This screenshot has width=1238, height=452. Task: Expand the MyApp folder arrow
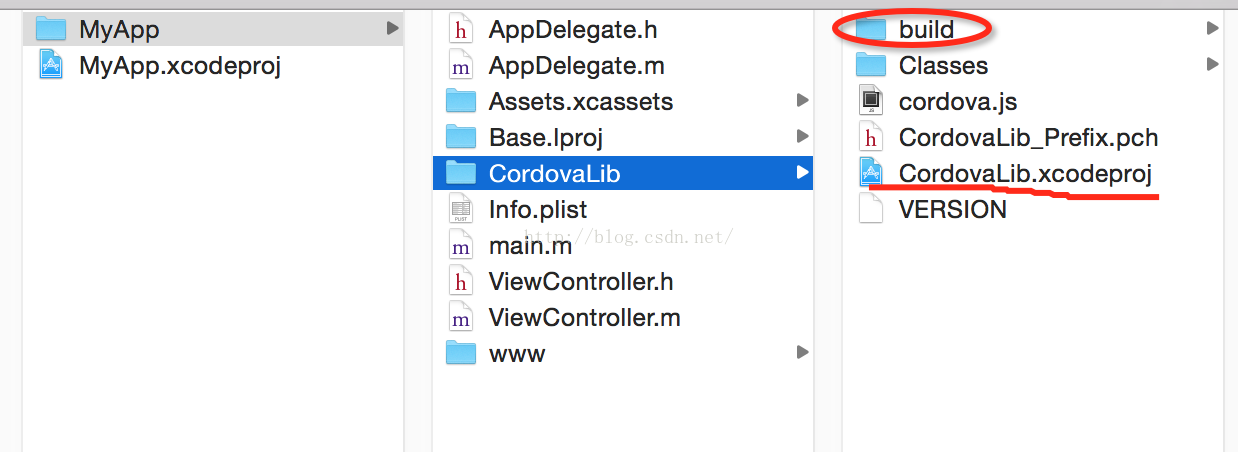393,29
